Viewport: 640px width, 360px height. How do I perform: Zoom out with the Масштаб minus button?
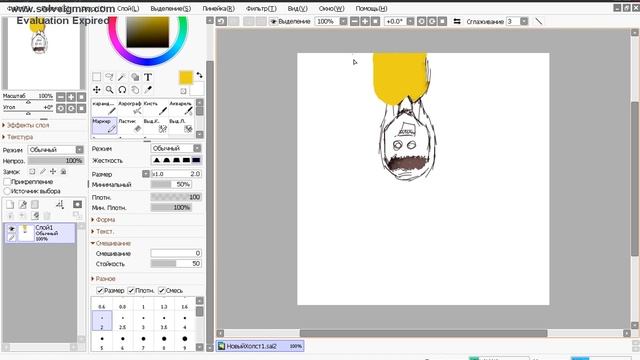60,97
